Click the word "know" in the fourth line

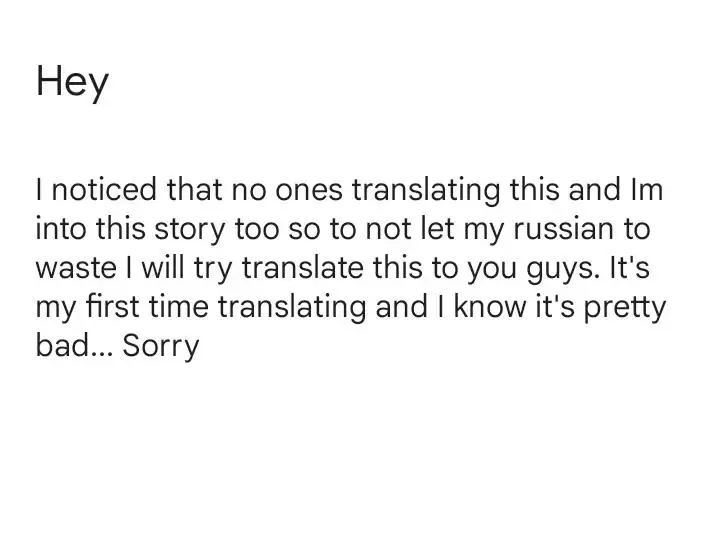497,310
